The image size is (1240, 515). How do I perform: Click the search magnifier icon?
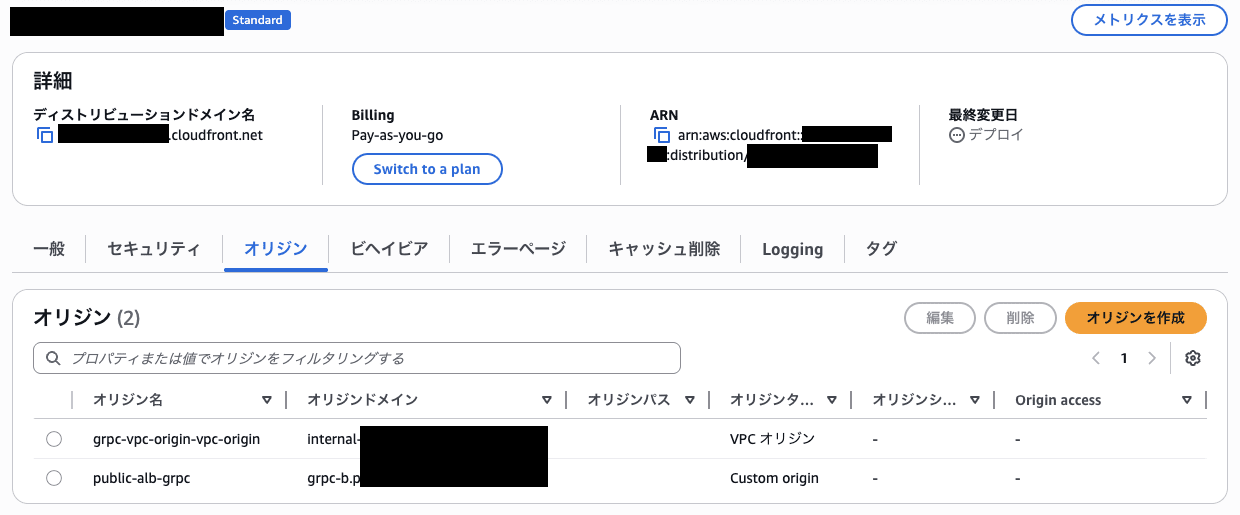click(52, 358)
